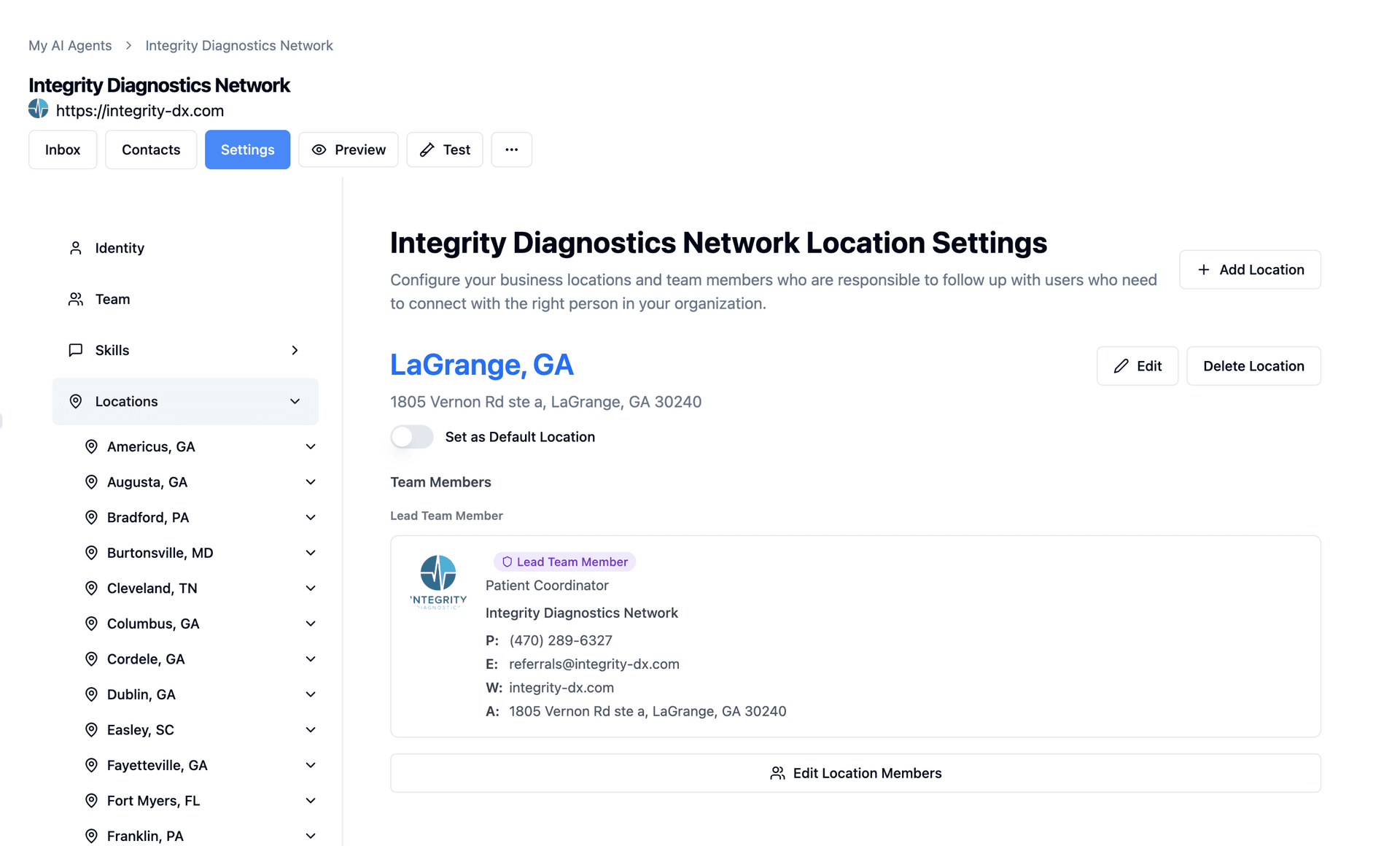Image resolution: width=1400 pixels, height=846 pixels.
Task: Click the phone number (470) 289-6327
Action: [561, 640]
